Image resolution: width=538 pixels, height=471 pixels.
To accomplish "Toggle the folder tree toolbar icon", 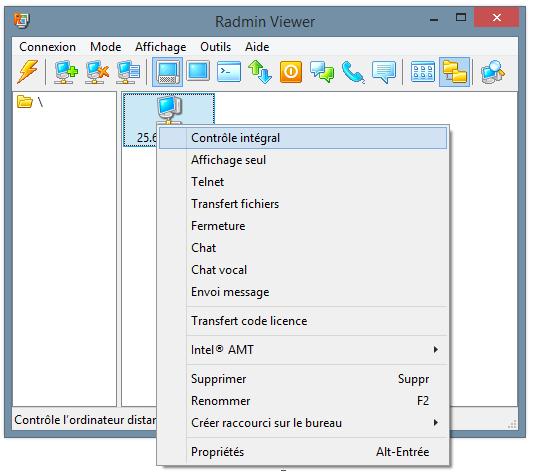I will [454, 72].
